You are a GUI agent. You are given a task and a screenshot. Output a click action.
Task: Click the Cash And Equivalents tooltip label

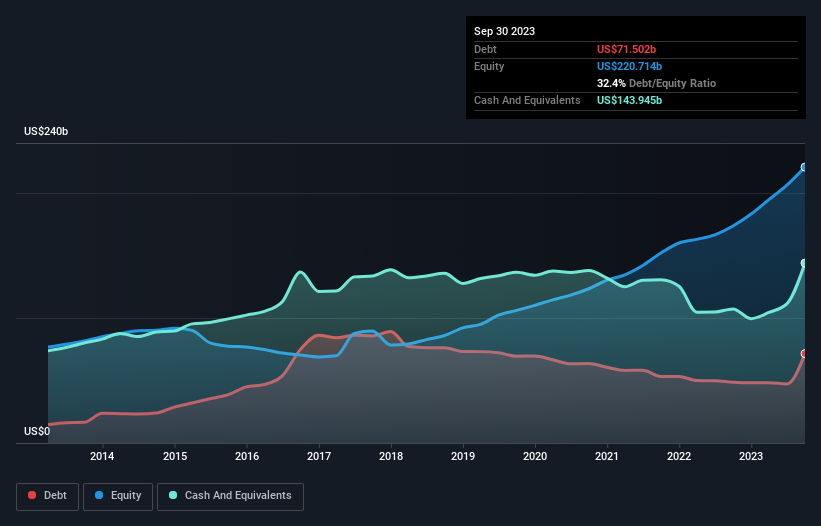tap(527, 100)
